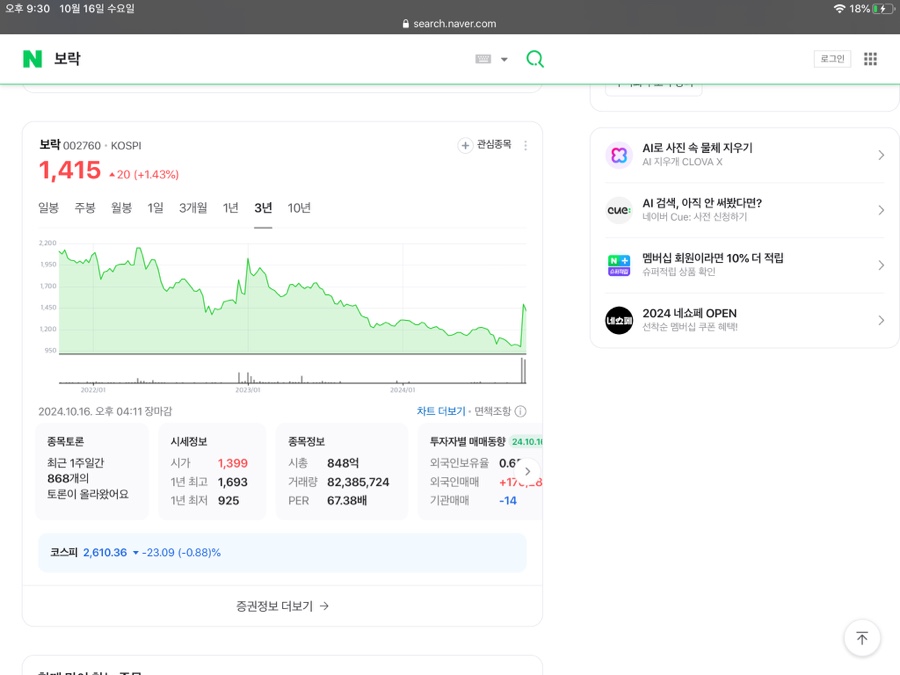Click the 1년 최저 value 925
This screenshot has height=675, width=900.
pos(228,501)
